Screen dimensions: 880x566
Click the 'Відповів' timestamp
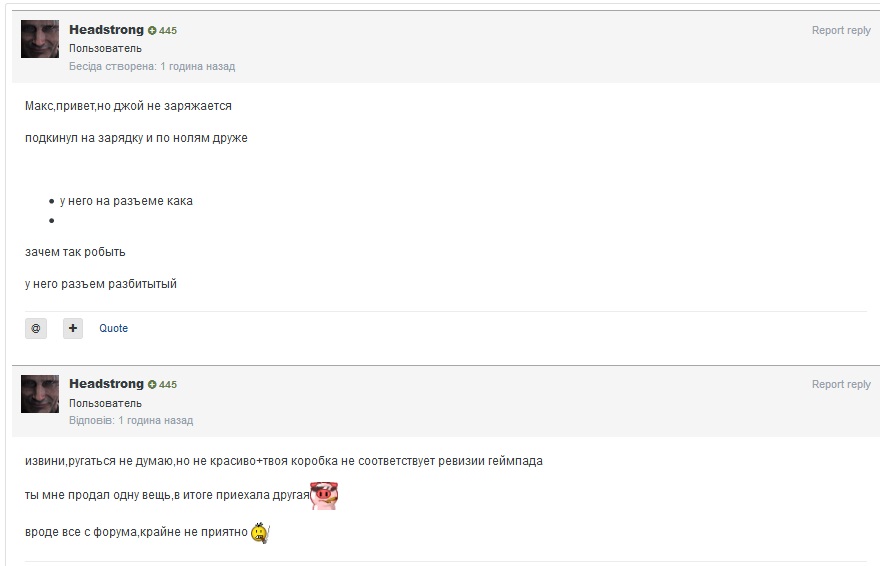tap(131, 421)
